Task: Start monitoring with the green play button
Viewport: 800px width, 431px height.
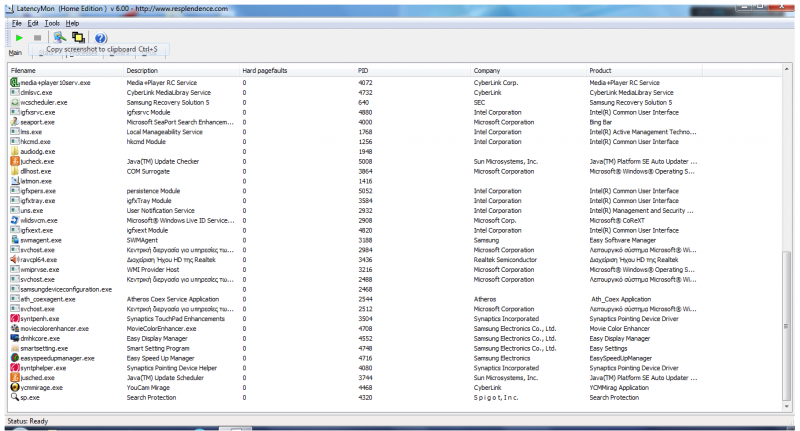Action: click(18, 37)
